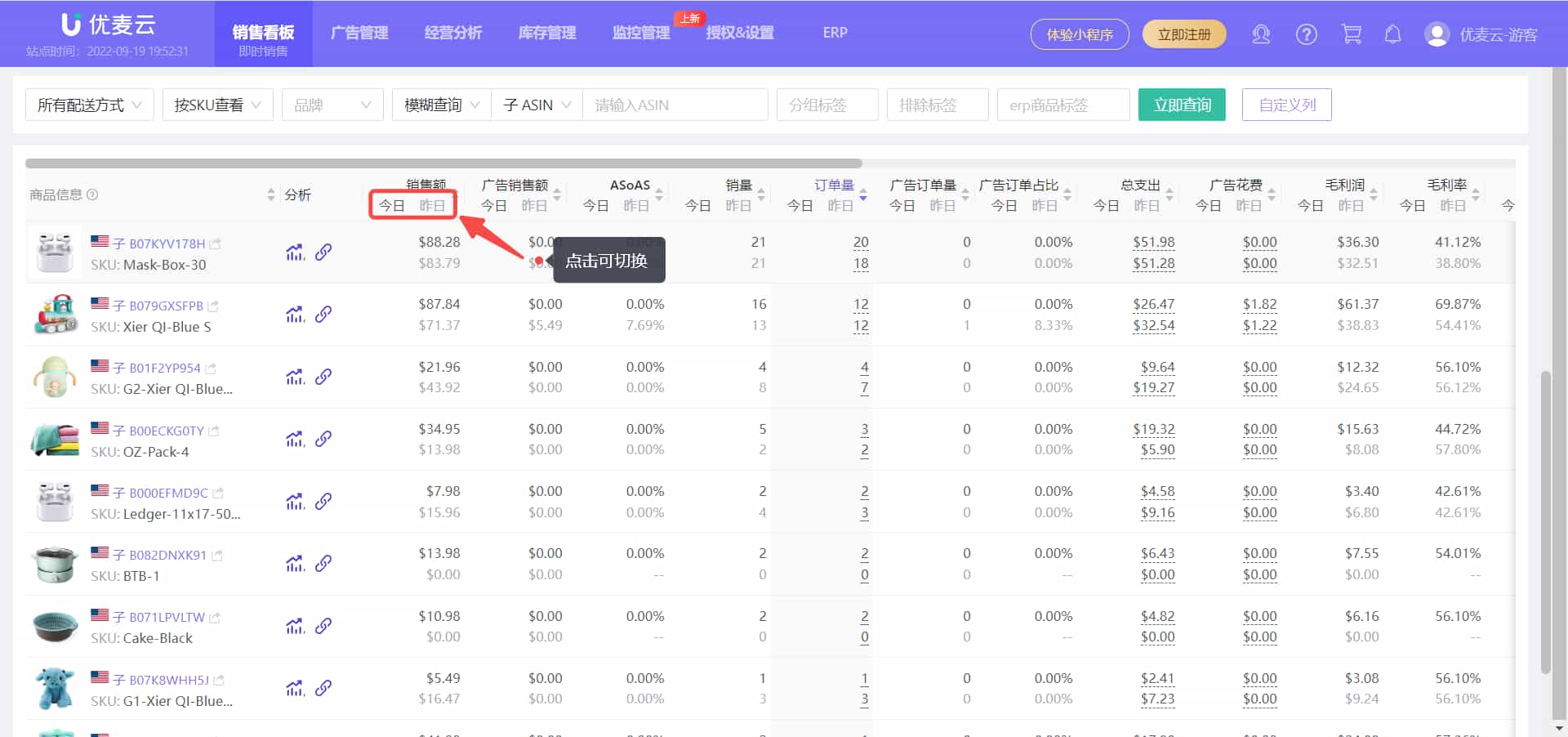1568x737 pixels.
Task: Open the question mark help icon in the header
Action: click(x=1306, y=33)
